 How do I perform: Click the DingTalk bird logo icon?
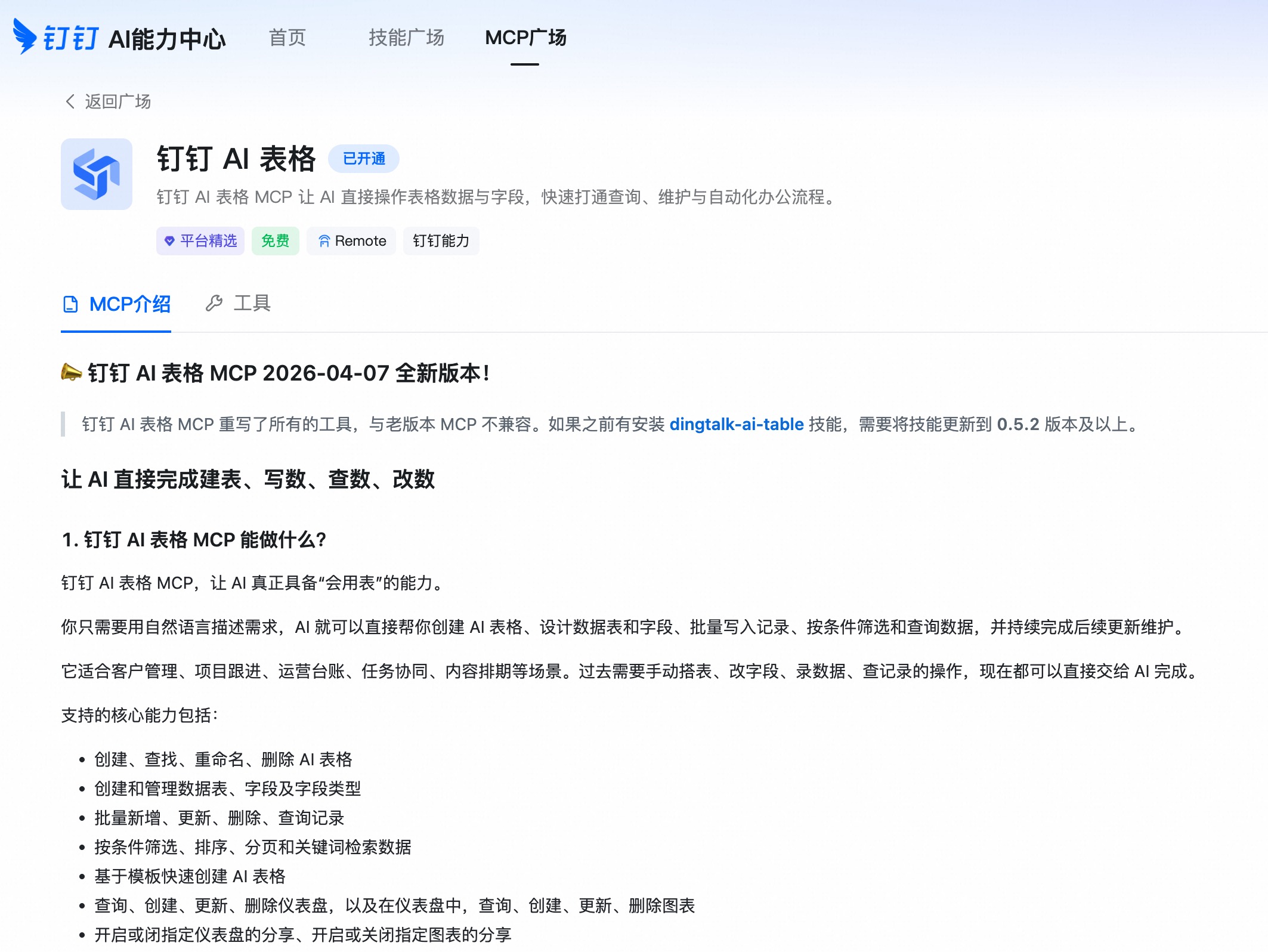click(x=25, y=36)
